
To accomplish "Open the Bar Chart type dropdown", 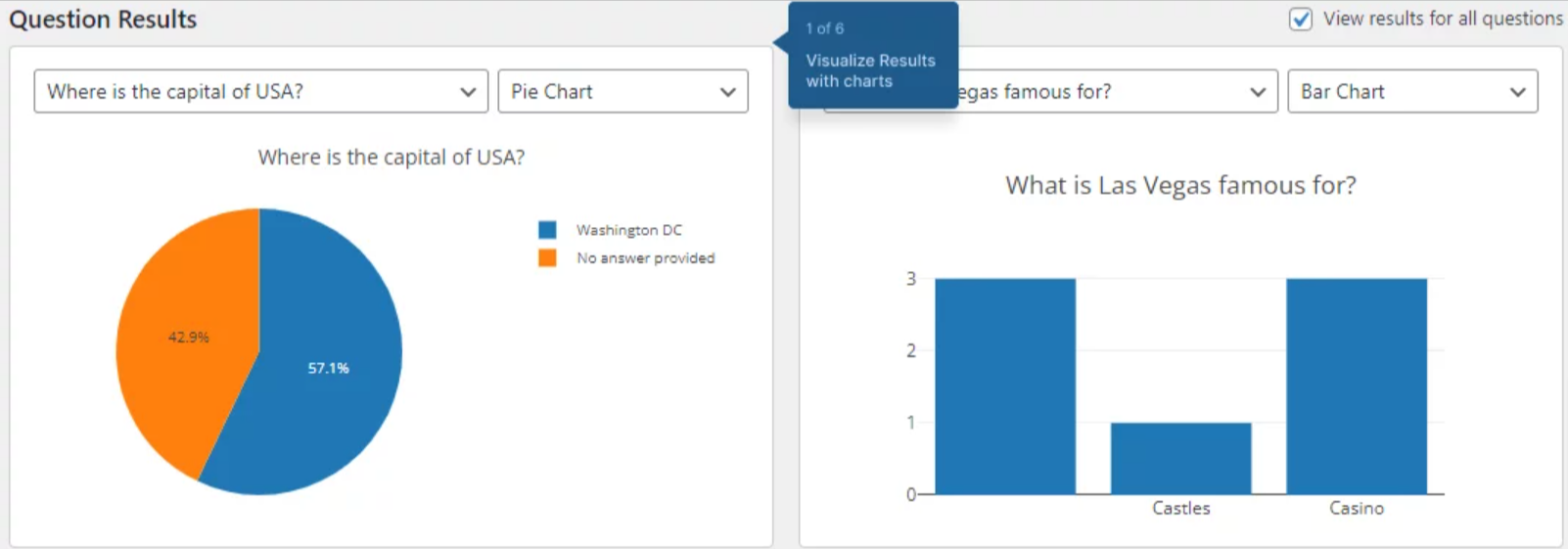I will (1411, 91).
